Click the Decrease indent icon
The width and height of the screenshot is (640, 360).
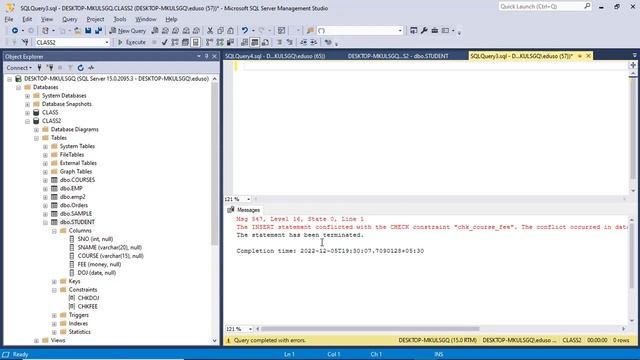point(304,42)
